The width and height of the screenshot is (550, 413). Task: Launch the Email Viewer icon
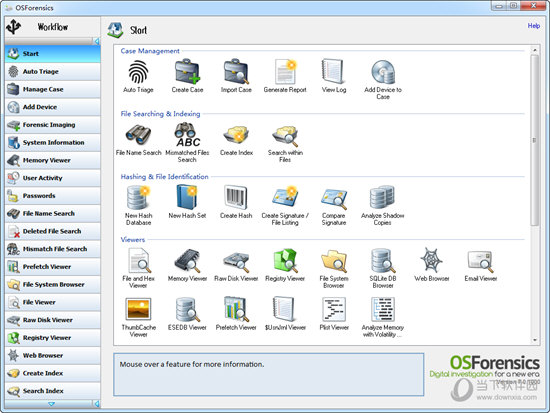point(481,261)
